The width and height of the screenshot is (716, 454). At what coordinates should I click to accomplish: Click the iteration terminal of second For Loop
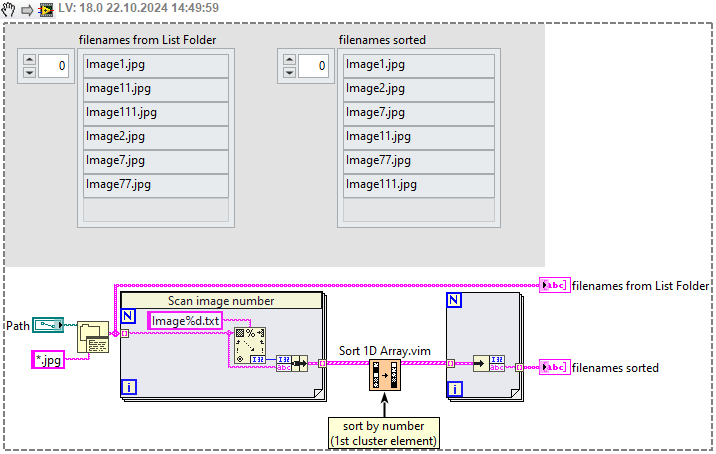tap(454, 389)
